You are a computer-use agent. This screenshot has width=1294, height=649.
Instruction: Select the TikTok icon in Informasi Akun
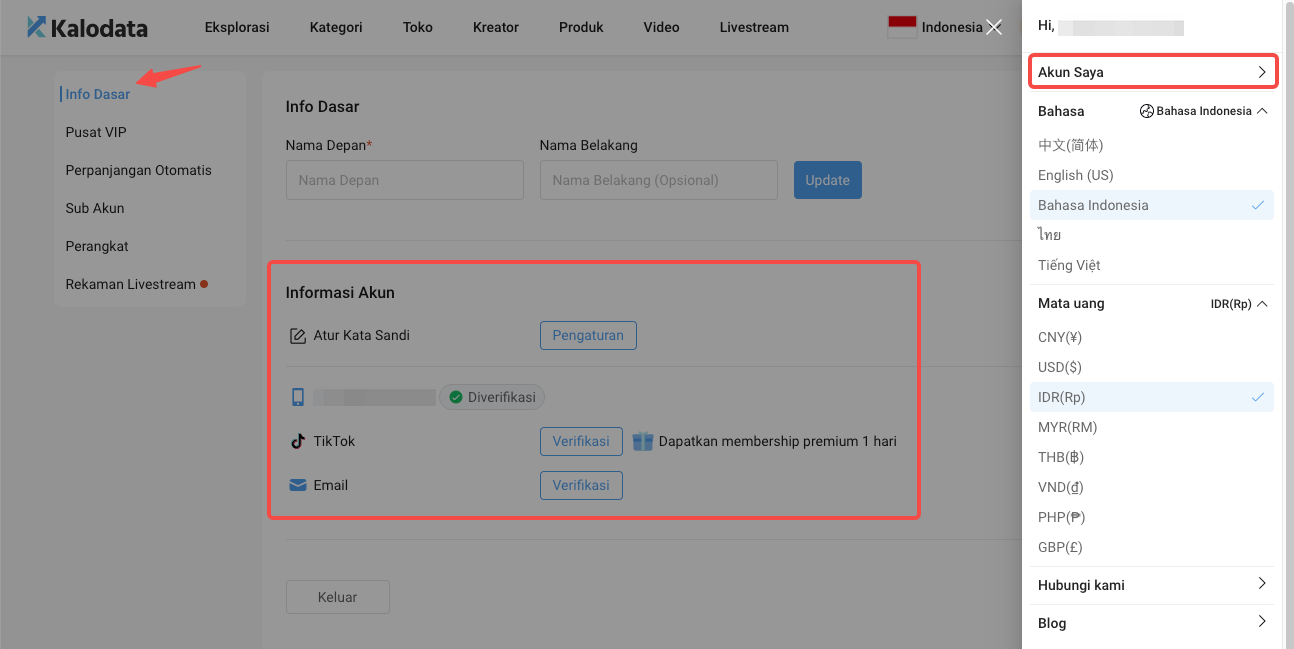click(x=297, y=440)
